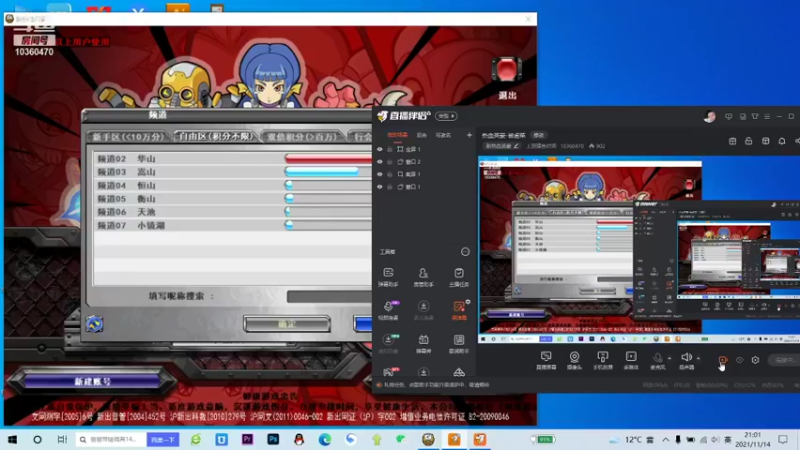
Task: Open Photoshop from the taskbar
Action: (273, 439)
